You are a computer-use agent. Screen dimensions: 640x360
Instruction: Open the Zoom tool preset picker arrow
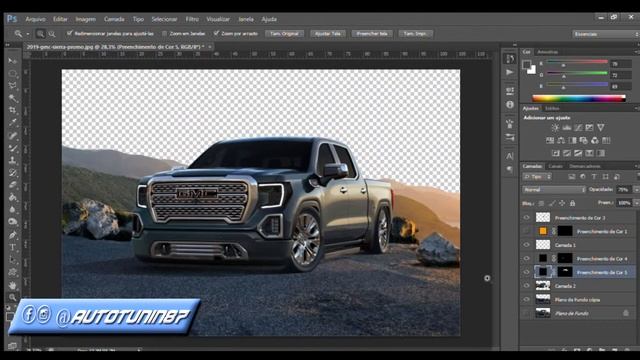pos(28,34)
